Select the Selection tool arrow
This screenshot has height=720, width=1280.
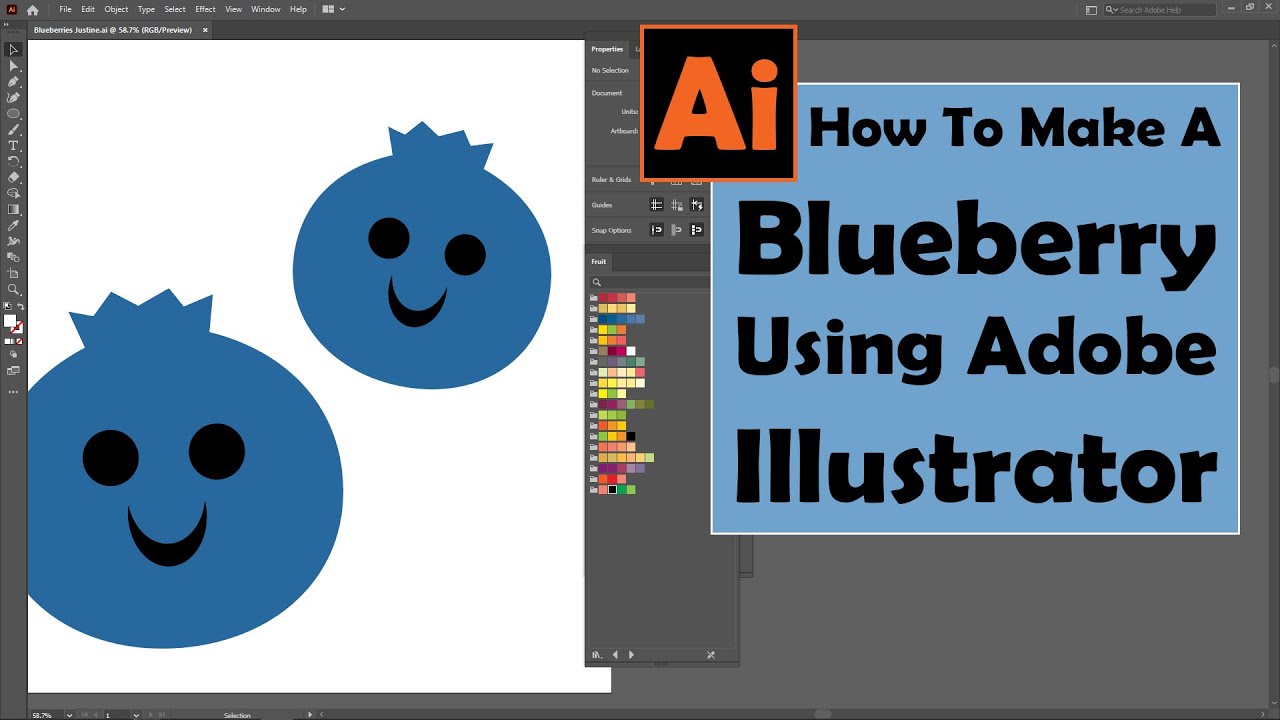(x=14, y=49)
